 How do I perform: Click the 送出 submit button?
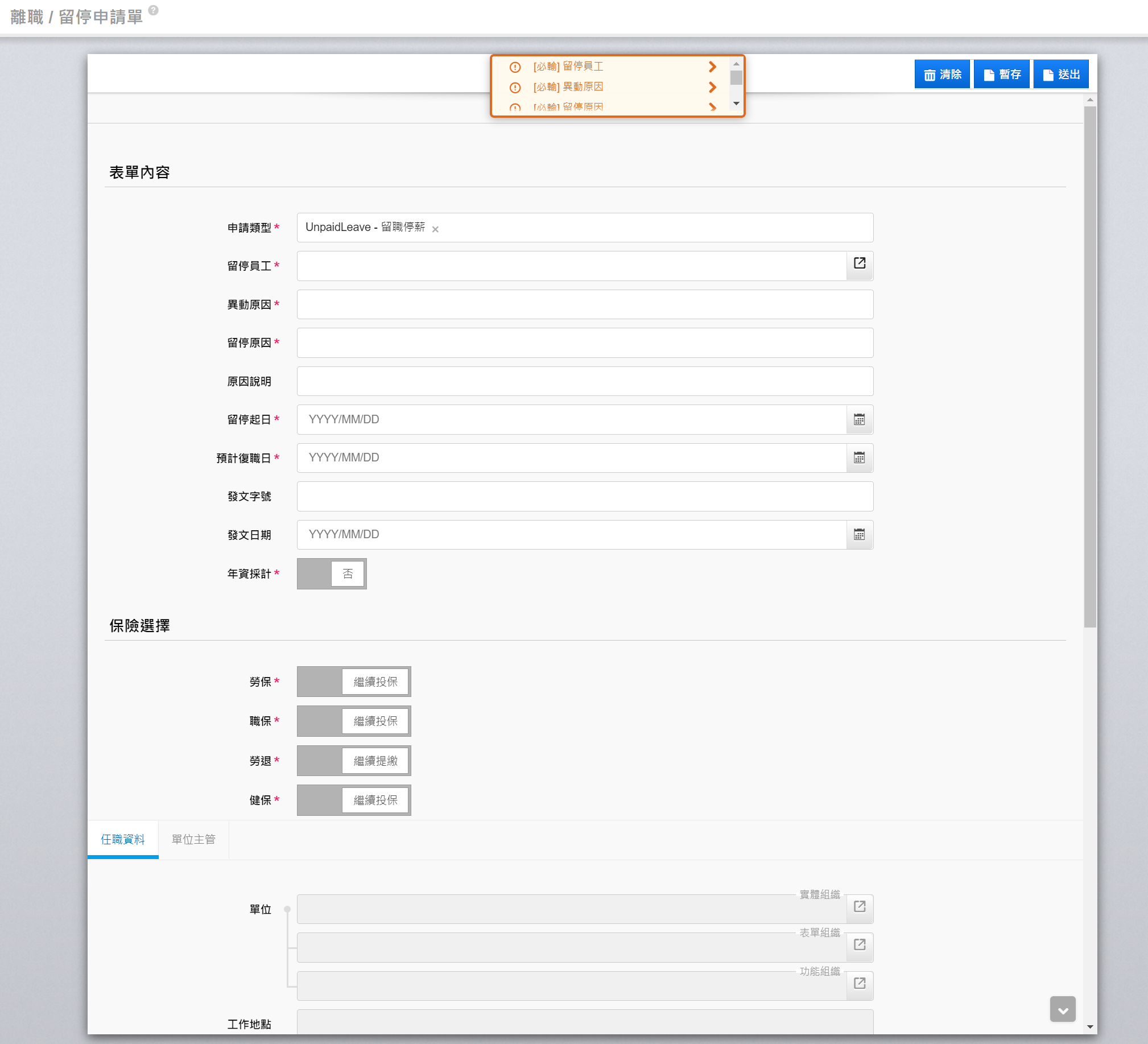pos(1060,75)
